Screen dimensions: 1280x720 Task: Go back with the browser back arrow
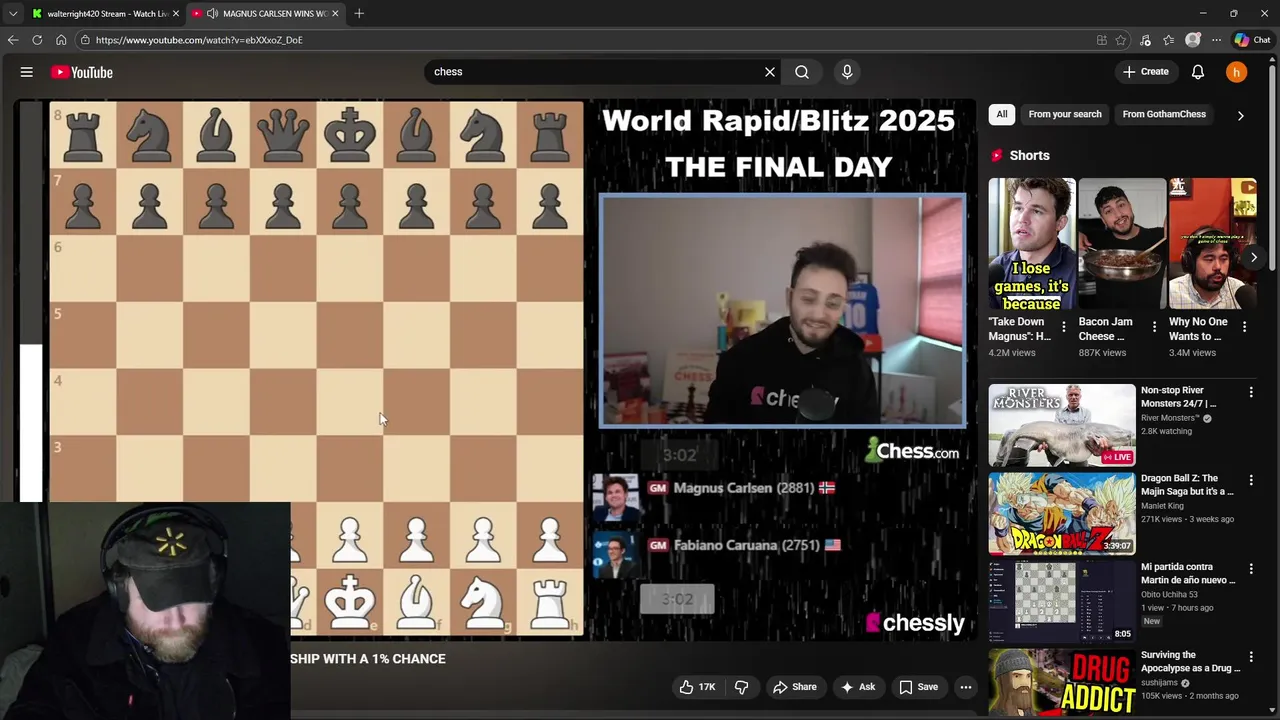coord(13,40)
